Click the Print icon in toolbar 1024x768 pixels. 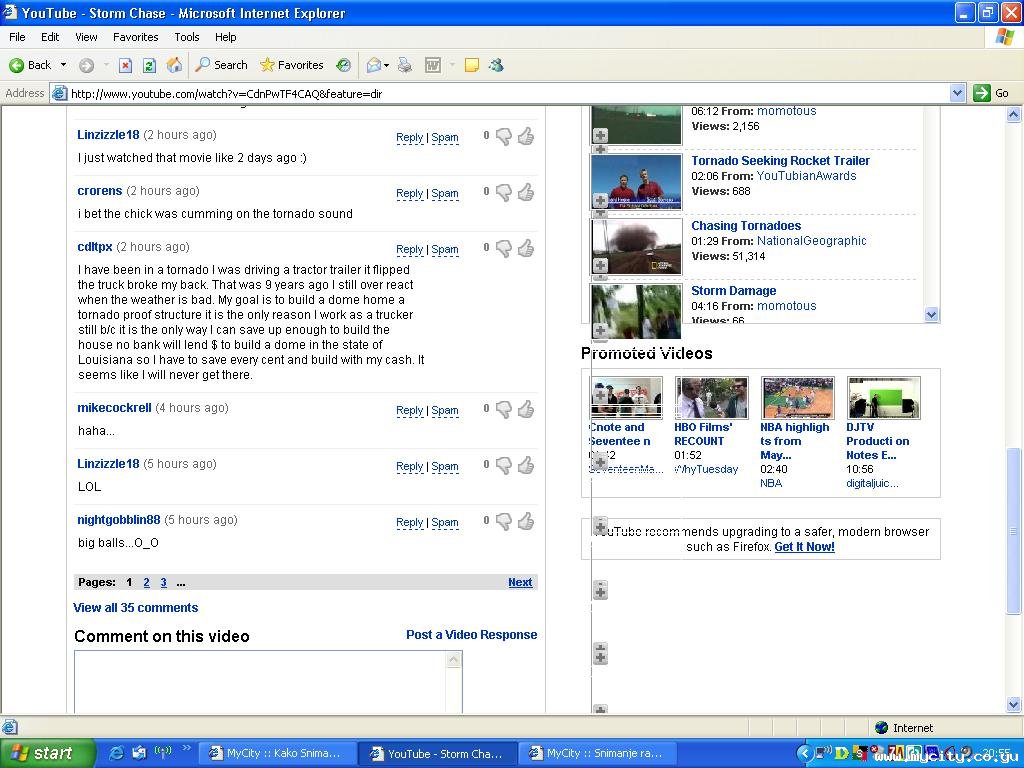coord(405,65)
